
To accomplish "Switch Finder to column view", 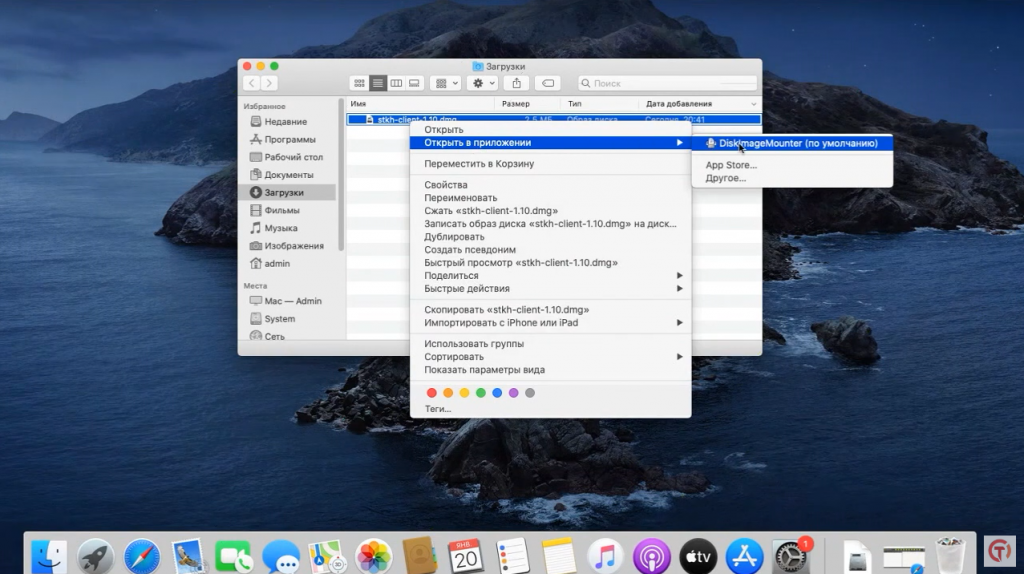I will (396, 84).
